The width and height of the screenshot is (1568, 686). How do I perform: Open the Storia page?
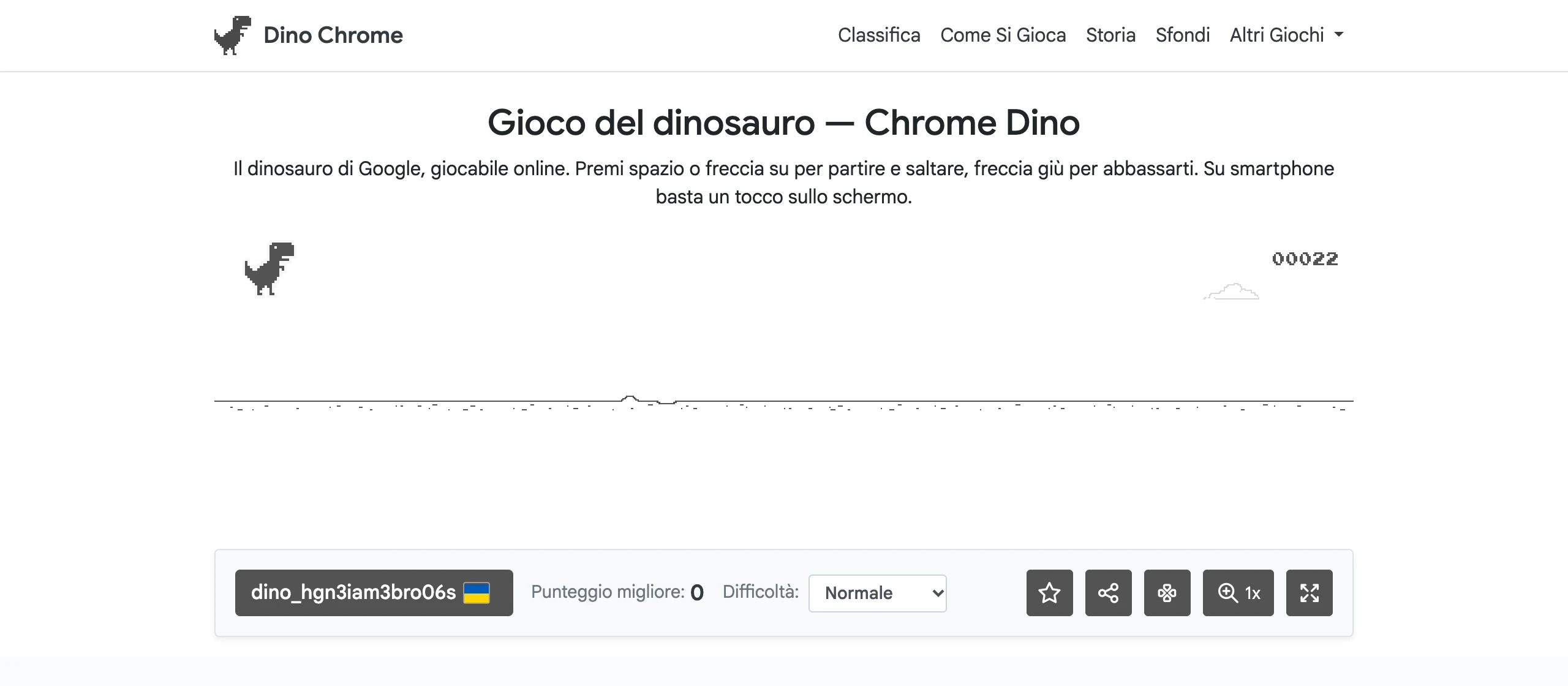pos(1110,35)
